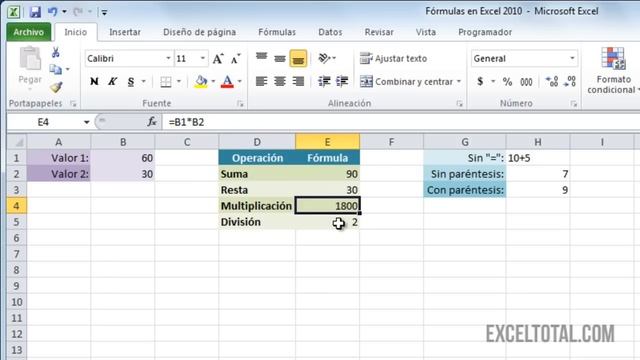Image resolution: width=640 pixels, height=360 pixels.
Task: Switch to Diseño de página tab
Action: (199, 32)
